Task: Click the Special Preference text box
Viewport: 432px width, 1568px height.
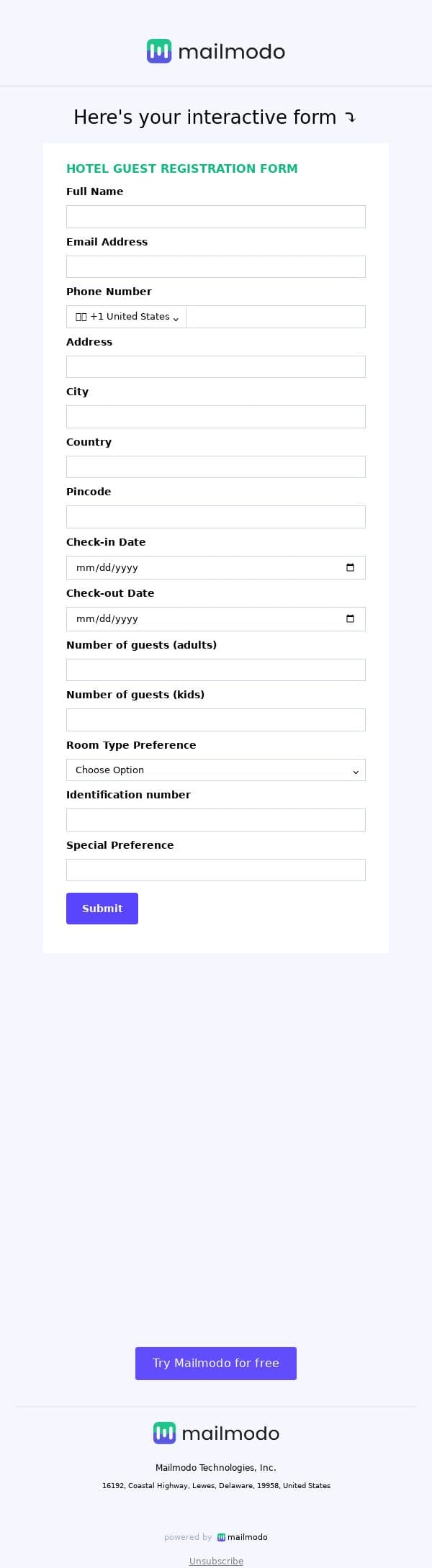Action: [x=216, y=870]
